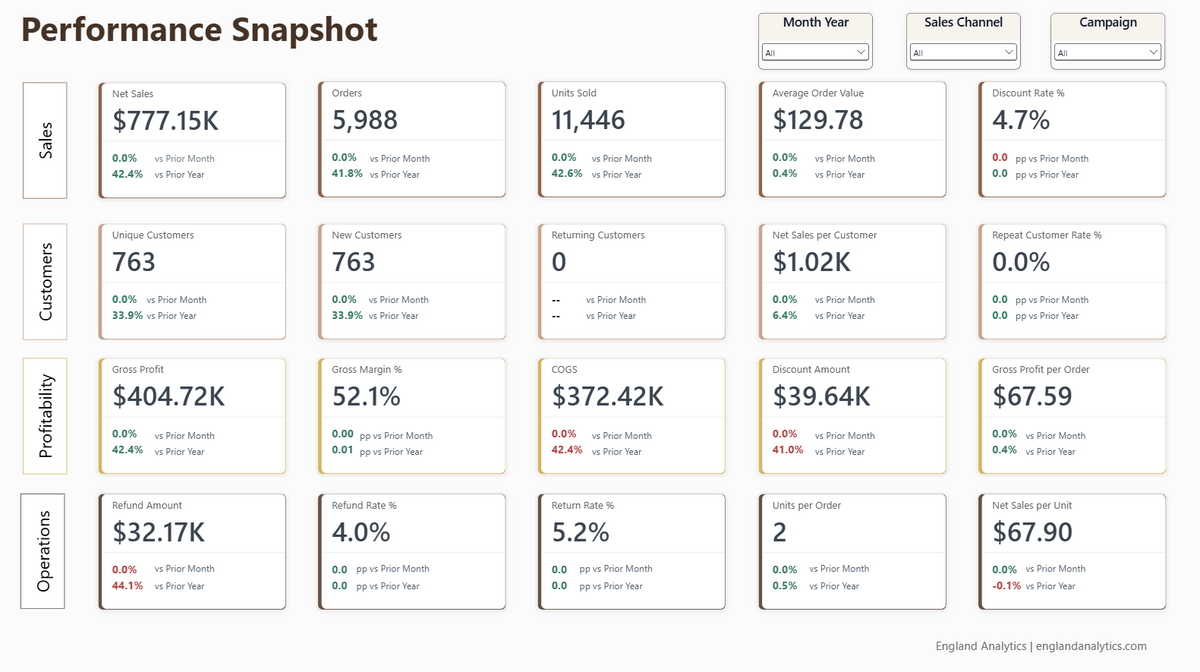Click Refund Amount 44.1% vs Prior Year

pos(158,586)
